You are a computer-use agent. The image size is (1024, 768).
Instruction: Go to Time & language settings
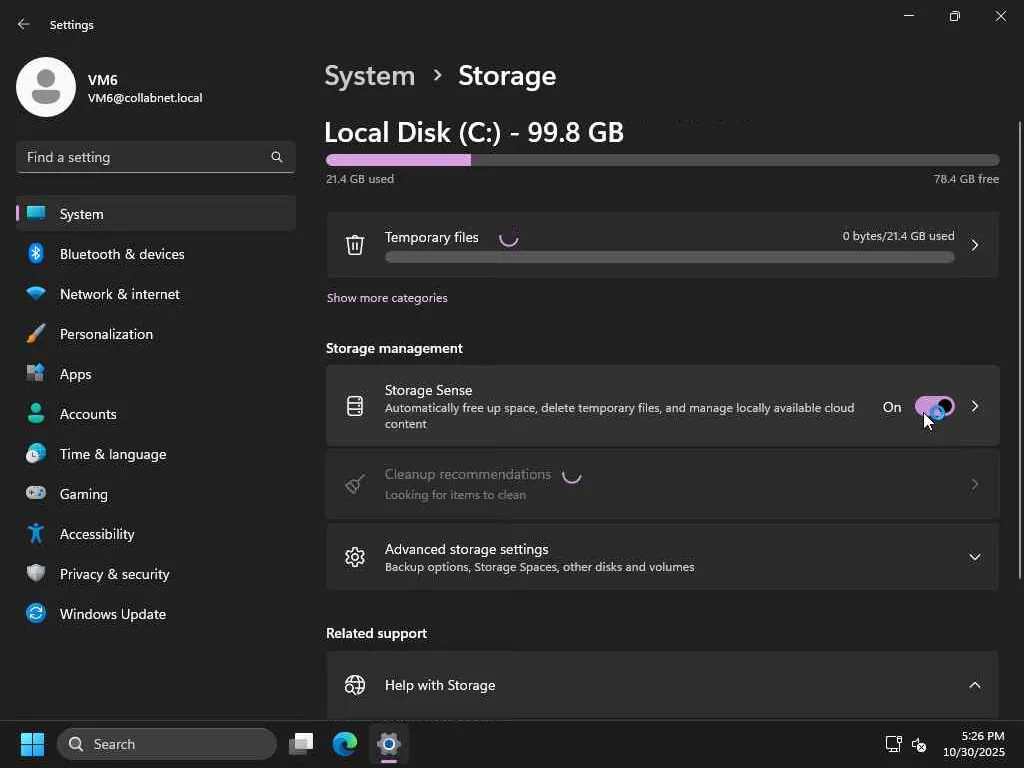[x=112, y=454]
